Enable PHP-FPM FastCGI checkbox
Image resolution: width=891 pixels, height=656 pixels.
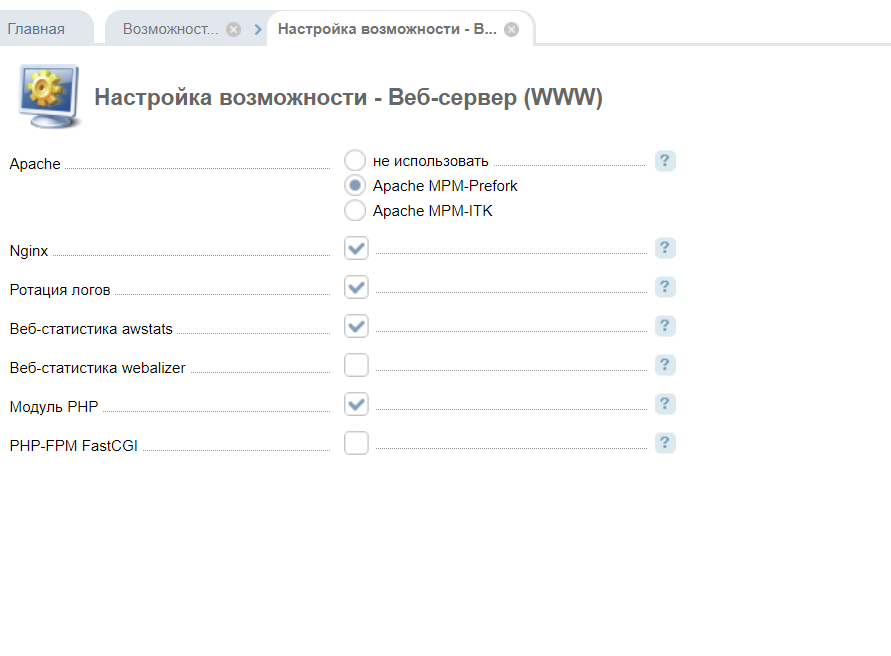(x=356, y=443)
